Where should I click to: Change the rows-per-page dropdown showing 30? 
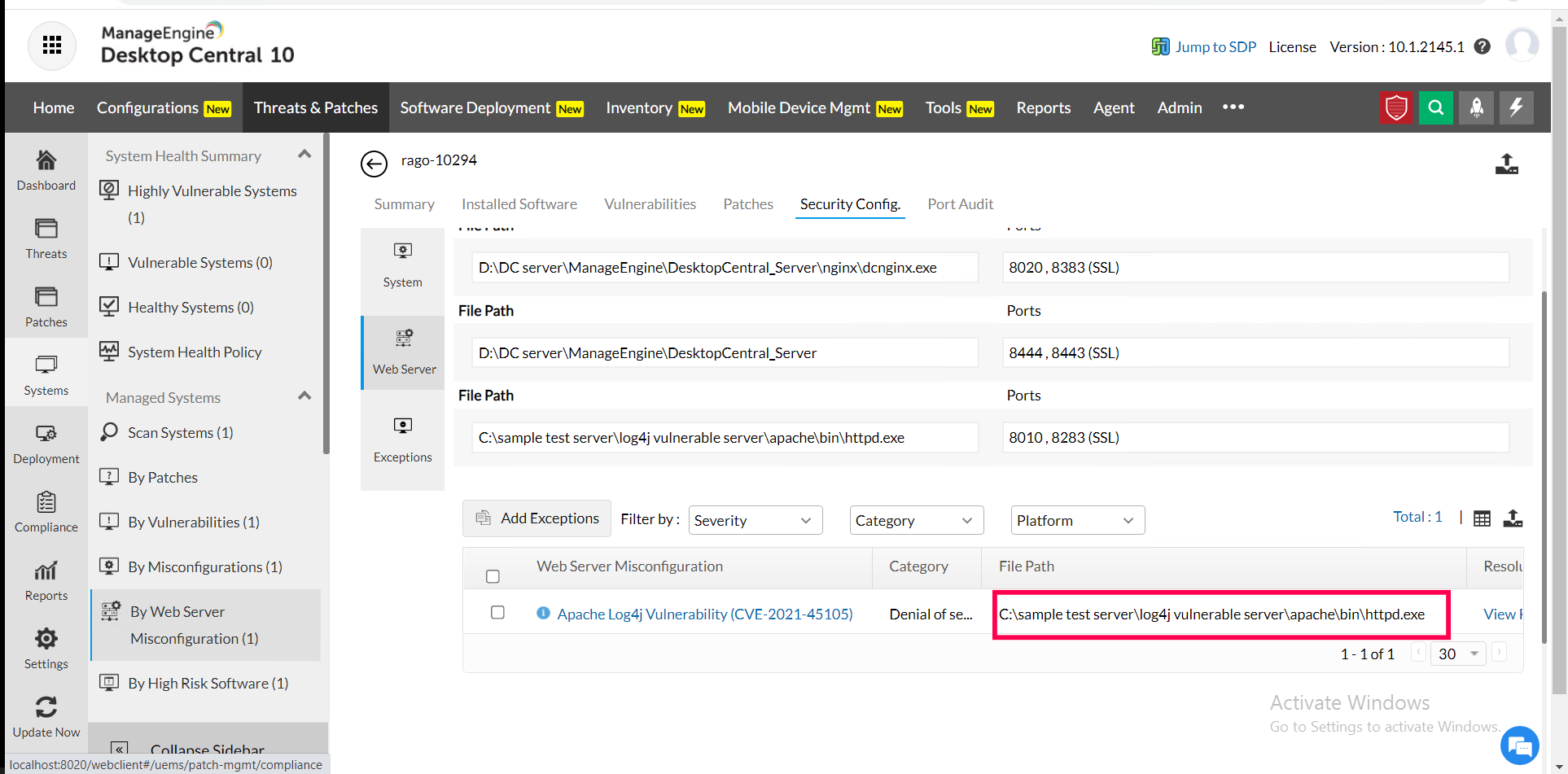point(1459,654)
